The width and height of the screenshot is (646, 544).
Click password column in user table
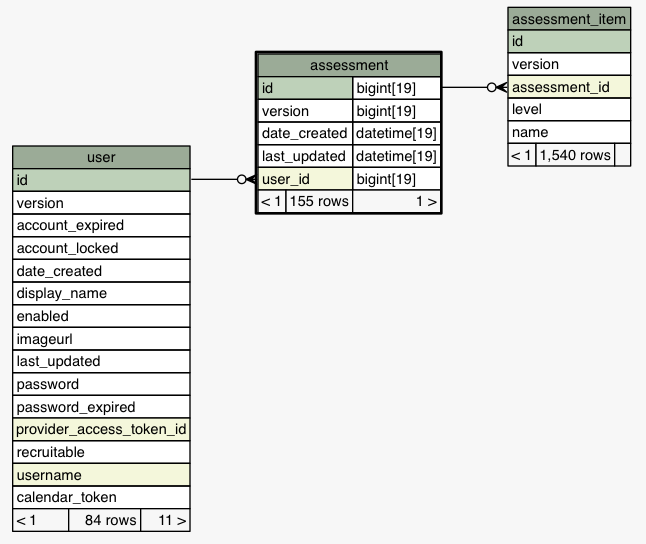point(101,384)
